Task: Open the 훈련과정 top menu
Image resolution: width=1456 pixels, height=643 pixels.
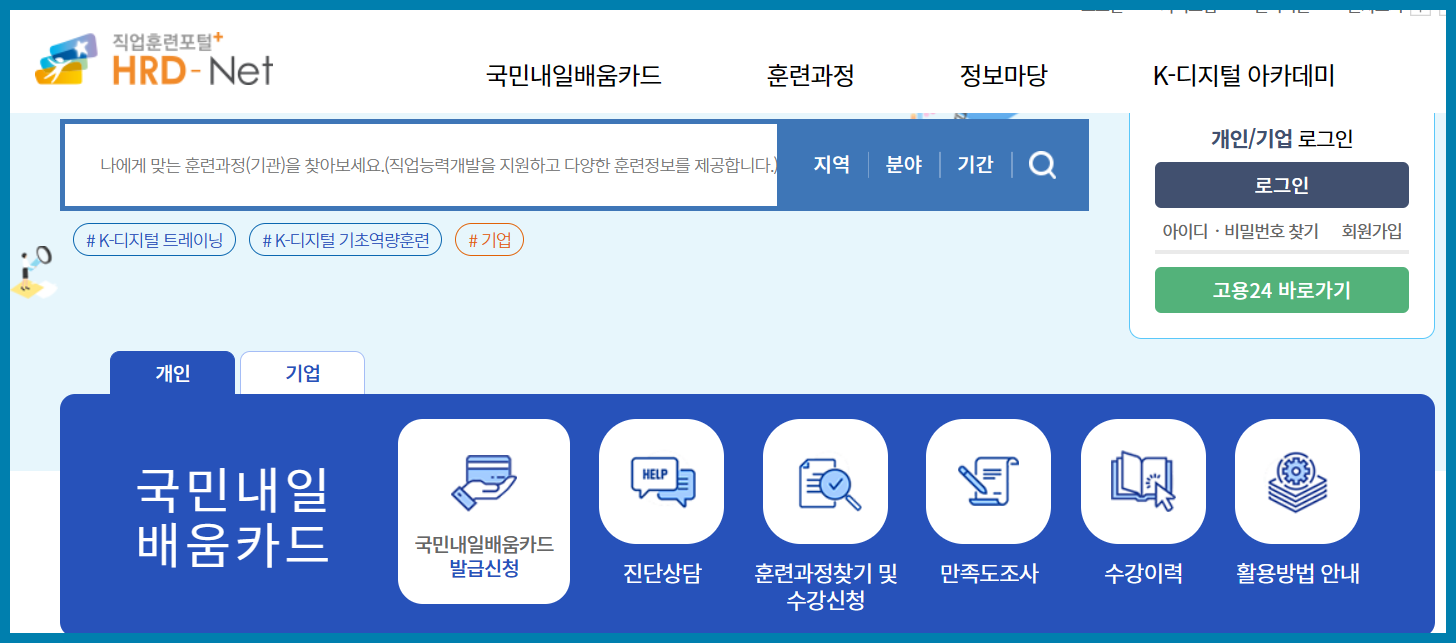Action: 810,76
